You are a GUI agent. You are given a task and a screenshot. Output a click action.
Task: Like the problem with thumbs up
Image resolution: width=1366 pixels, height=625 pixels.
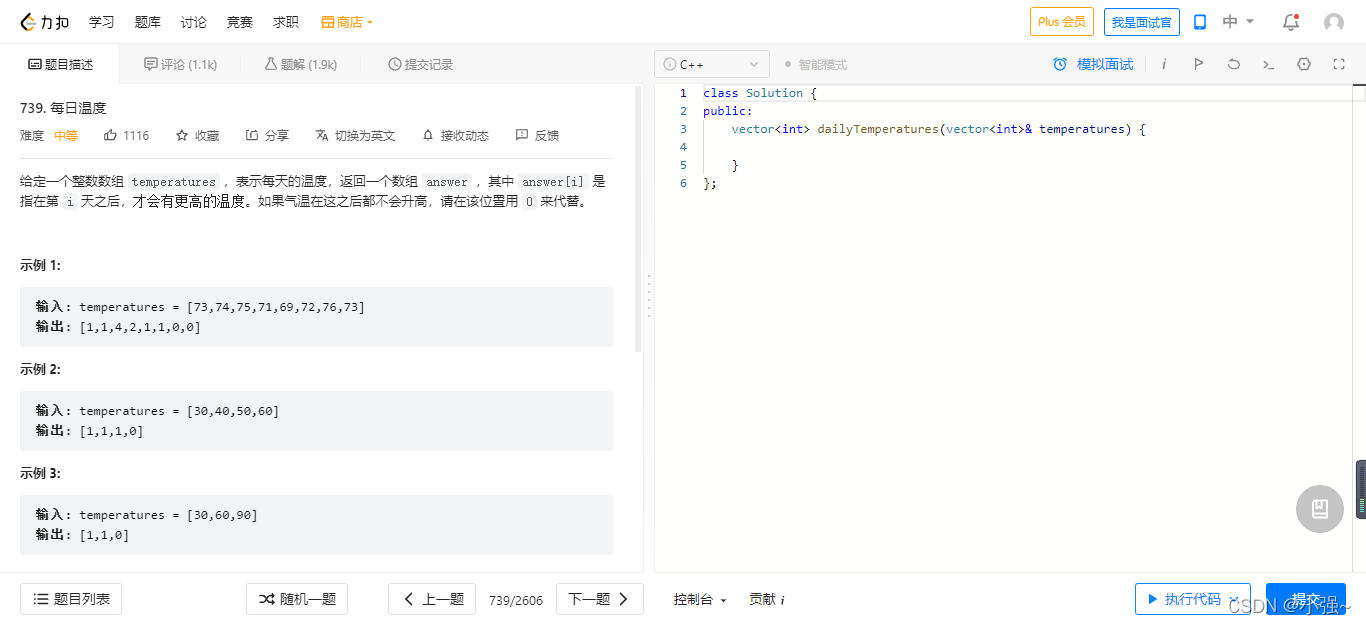[126, 135]
